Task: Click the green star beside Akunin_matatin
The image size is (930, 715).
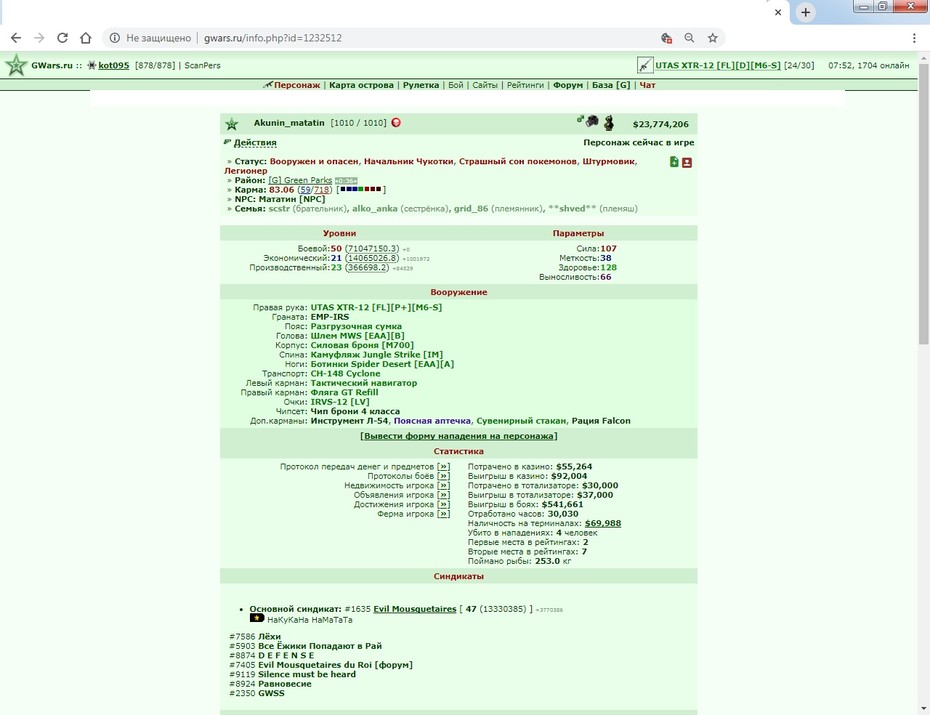Action: coord(231,124)
